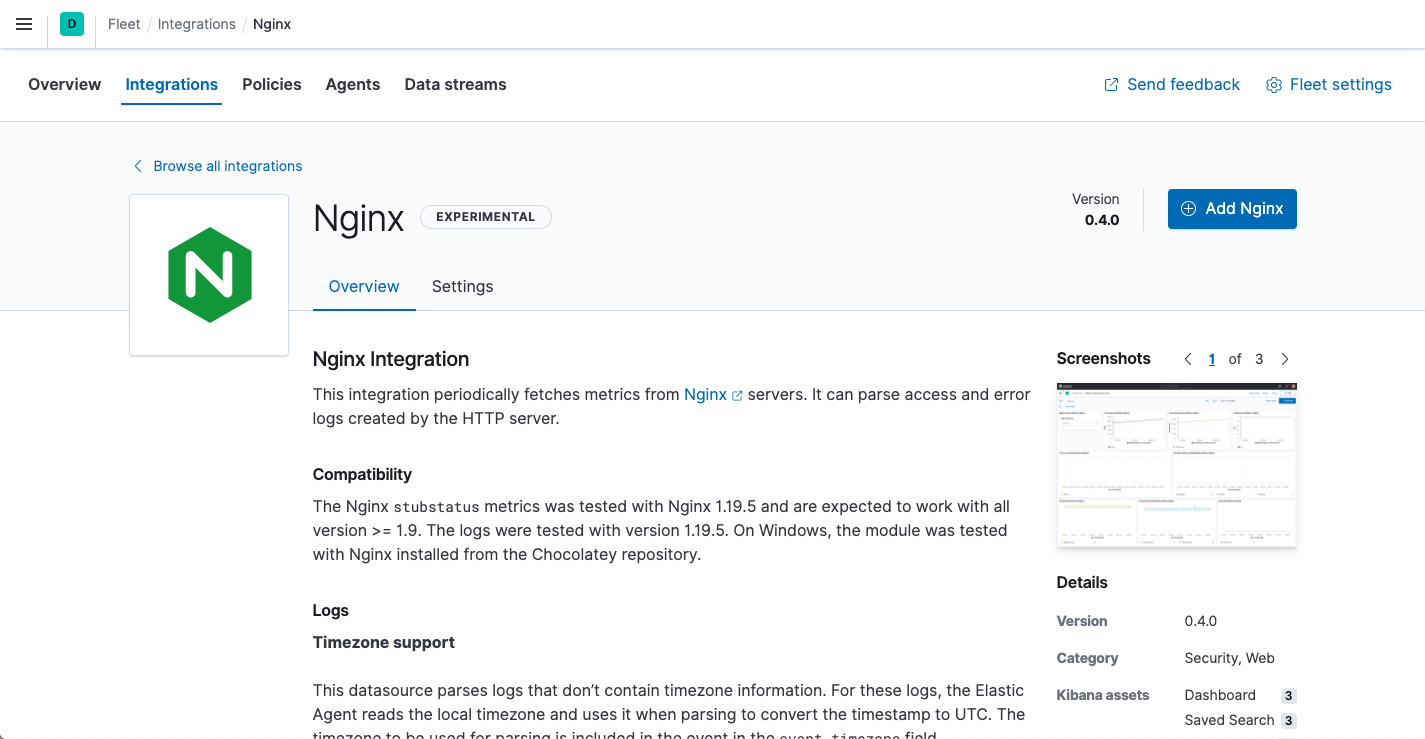Click the external link icon next to Nginx

pyautogui.click(x=737, y=395)
